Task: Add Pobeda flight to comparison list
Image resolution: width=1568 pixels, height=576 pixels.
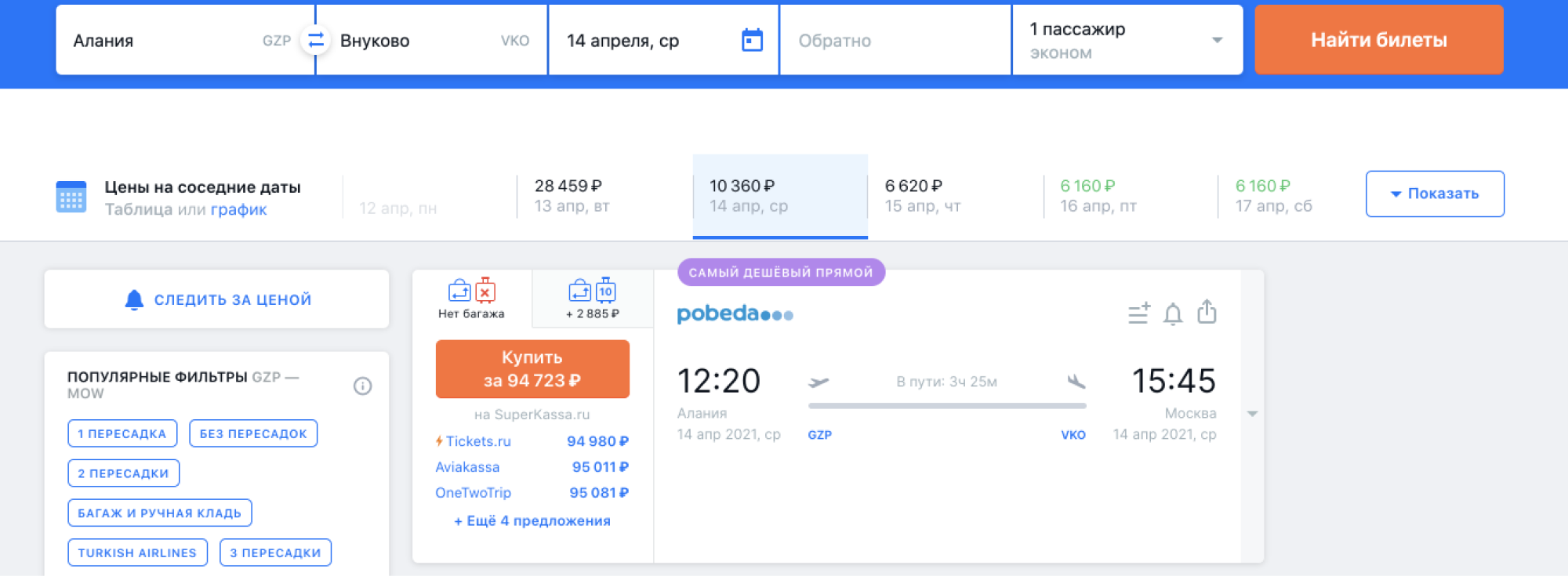Action: [x=1138, y=313]
